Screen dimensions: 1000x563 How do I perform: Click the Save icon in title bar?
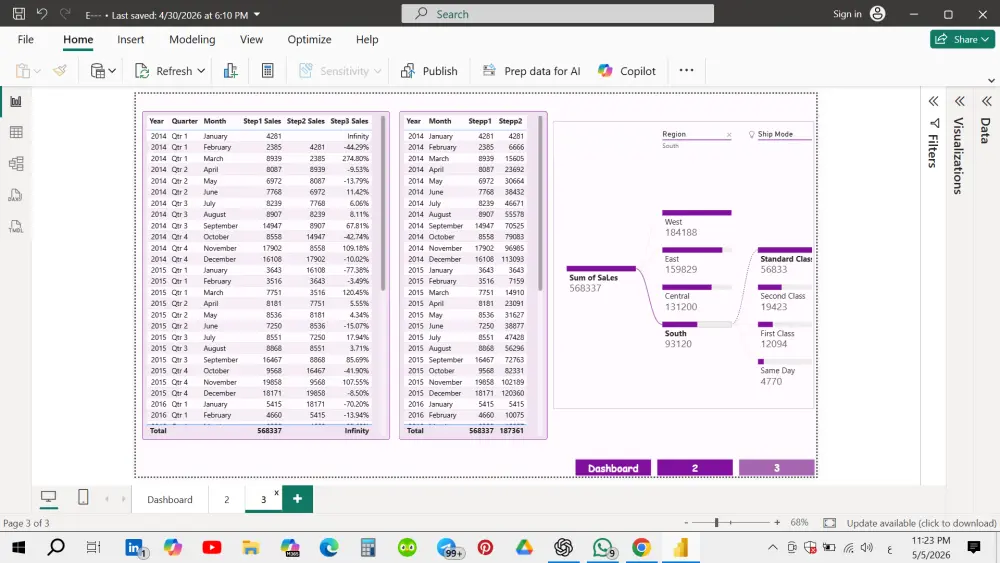coord(19,13)
